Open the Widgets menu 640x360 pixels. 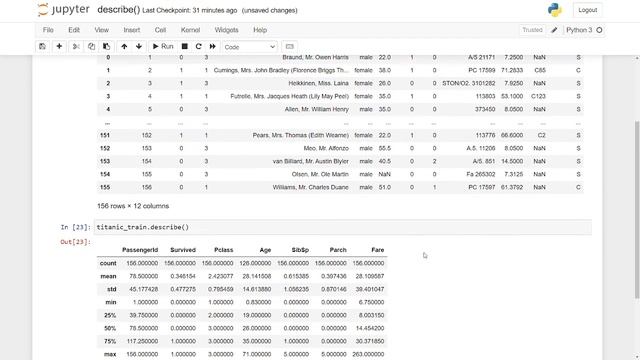point(227,30)
